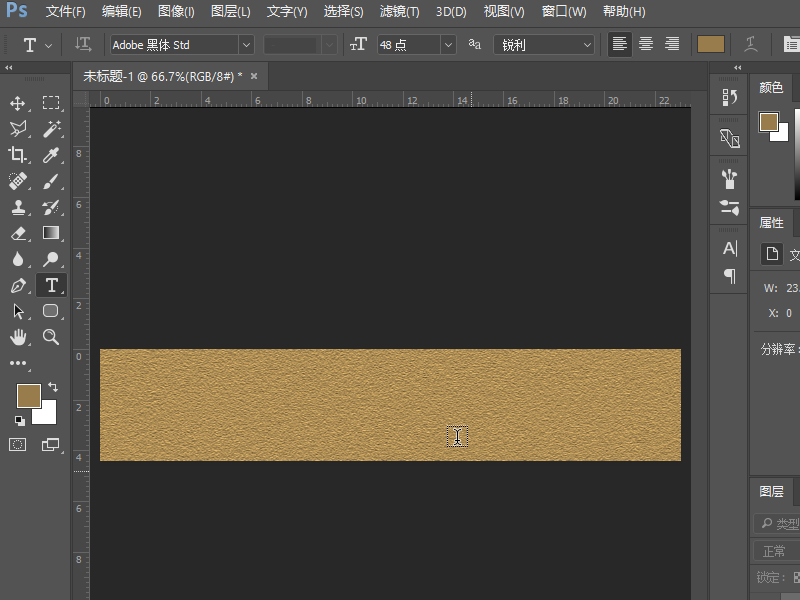
Task: Open the 图像(I) menu
Action: click(176, 11)
